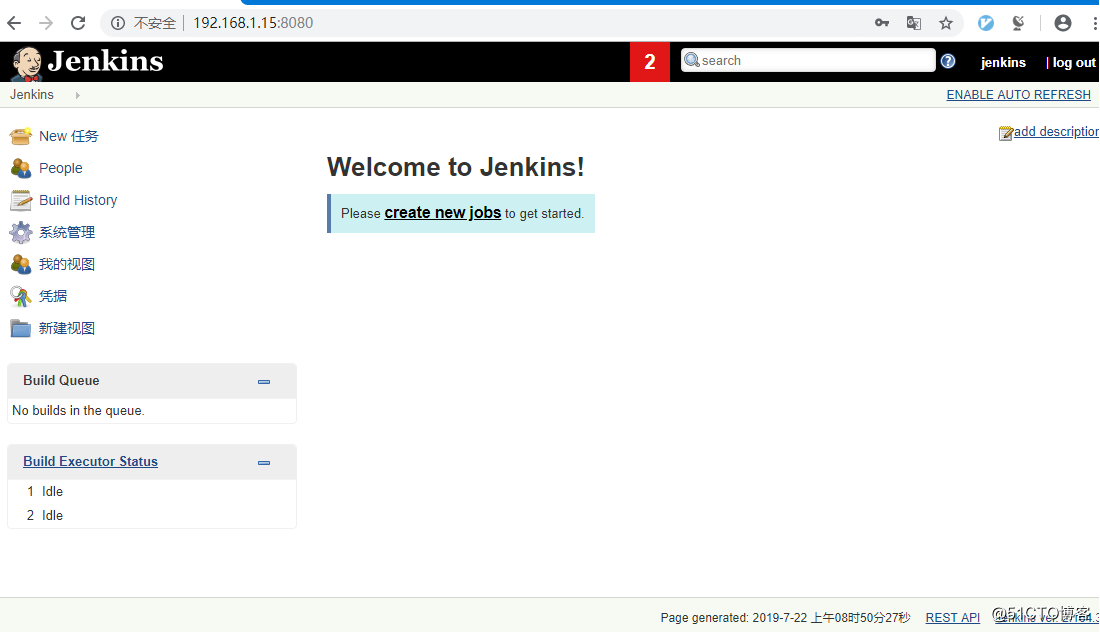The height and width of the screenshot is (632, 1100).
Task: Open New 任务 menu link
Action: (69, 136)
